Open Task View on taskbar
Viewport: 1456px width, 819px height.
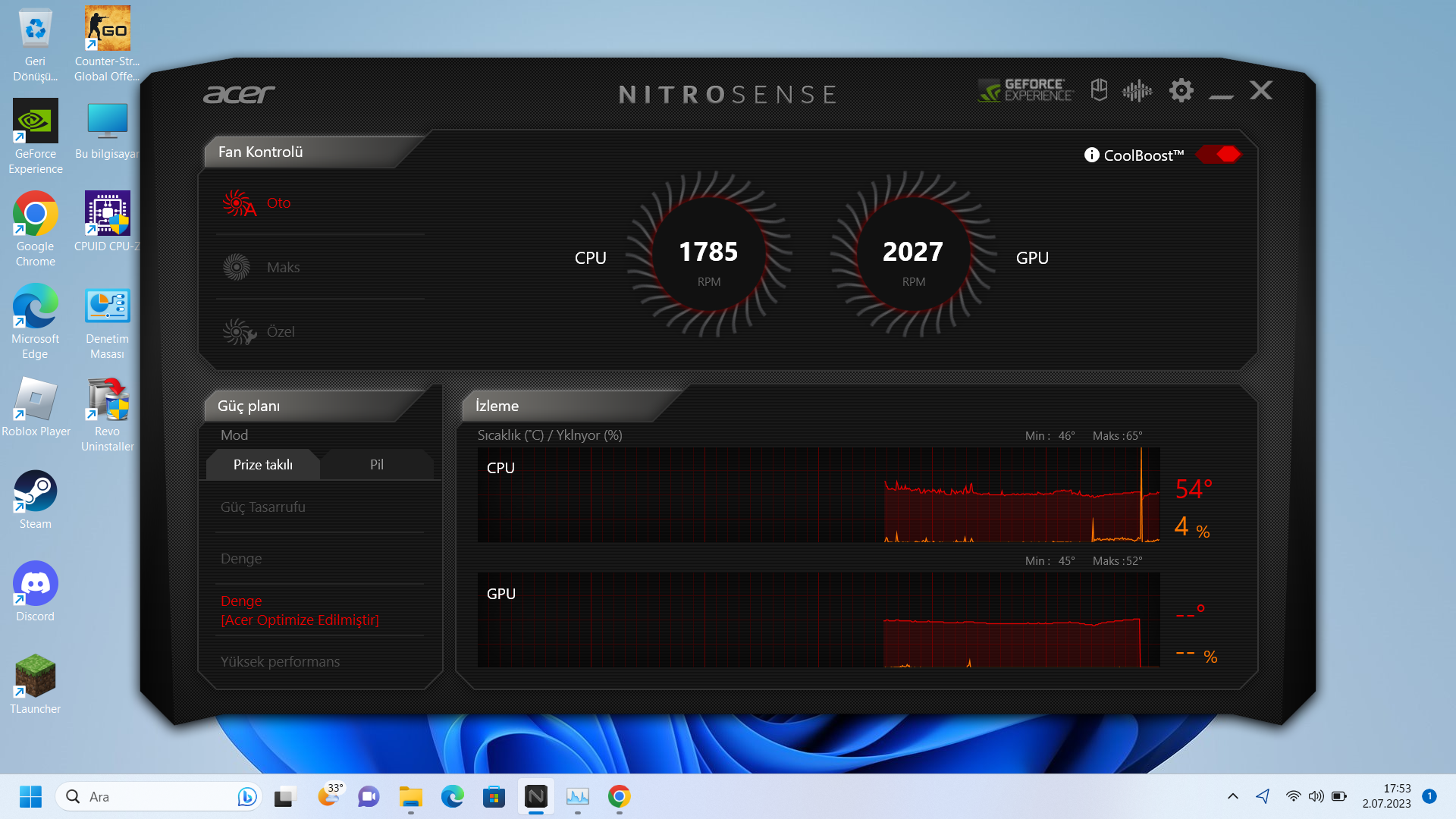click(284, 796)
